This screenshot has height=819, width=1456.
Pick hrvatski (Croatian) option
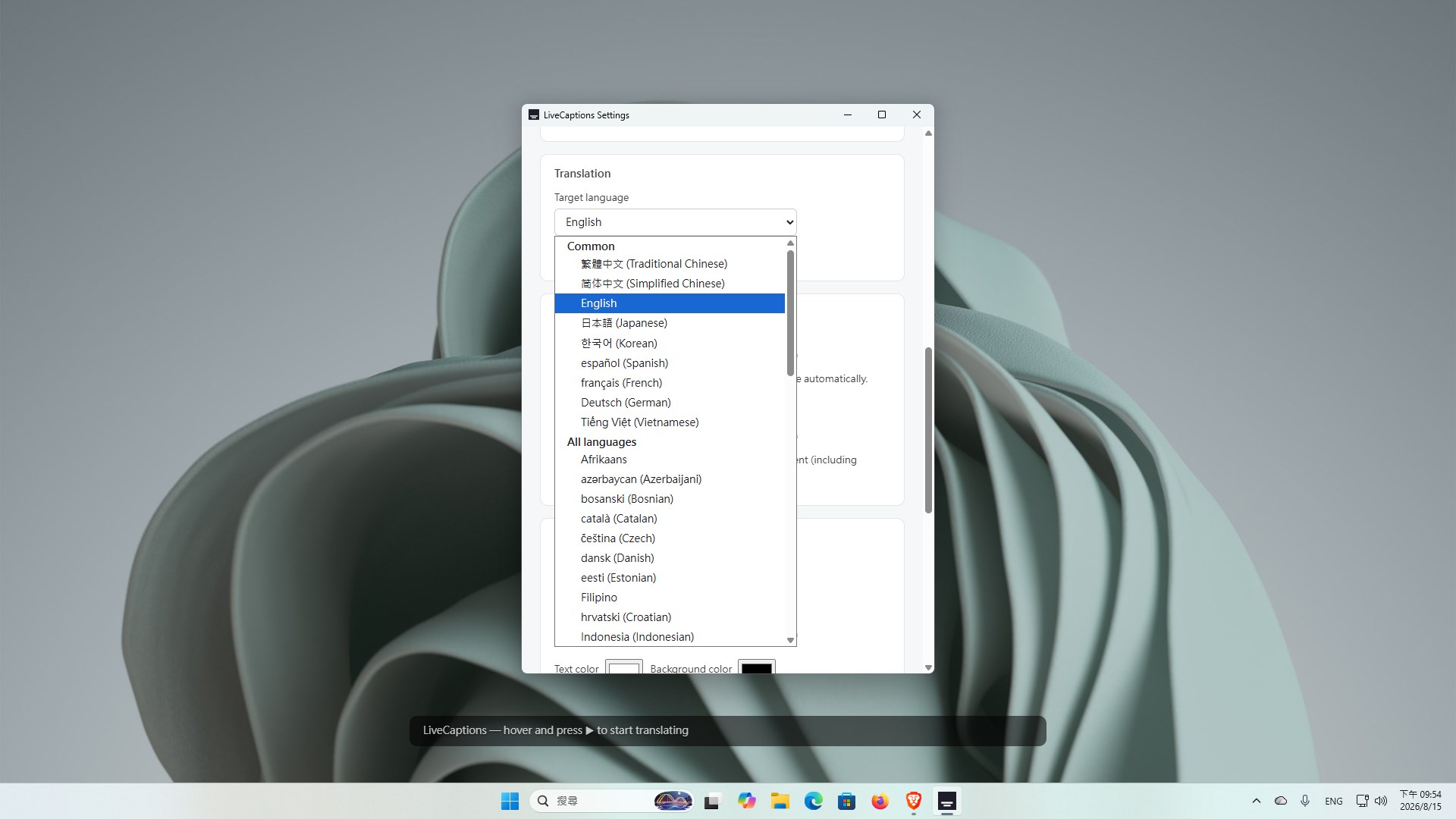click(x=670, y=617)
